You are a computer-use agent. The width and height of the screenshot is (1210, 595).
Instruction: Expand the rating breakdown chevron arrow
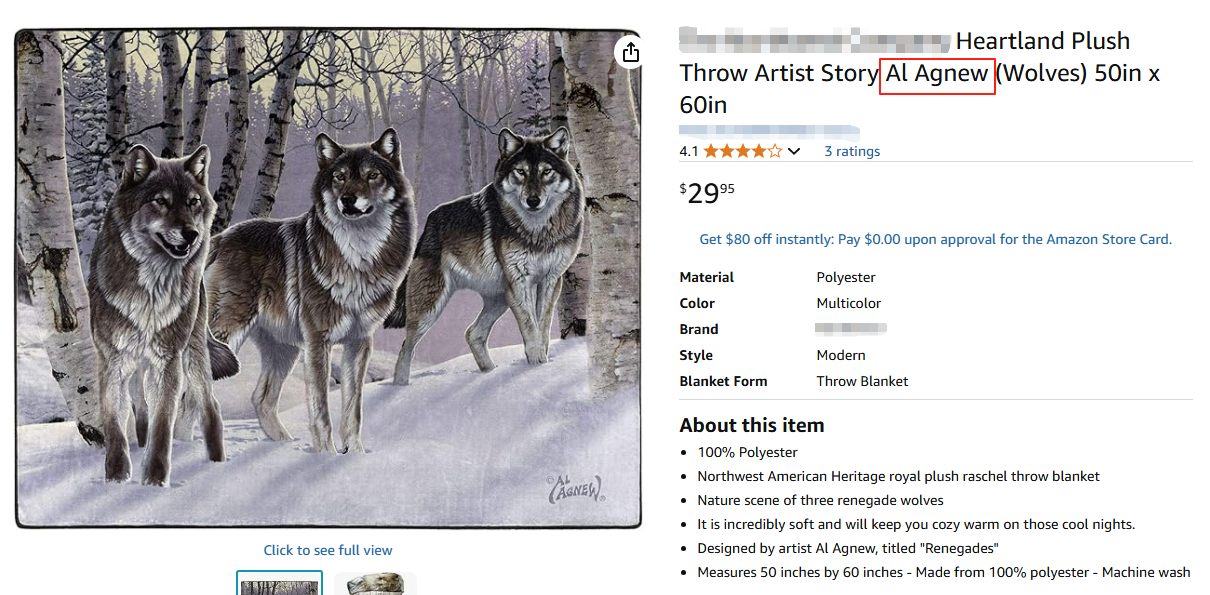point(794,152)
